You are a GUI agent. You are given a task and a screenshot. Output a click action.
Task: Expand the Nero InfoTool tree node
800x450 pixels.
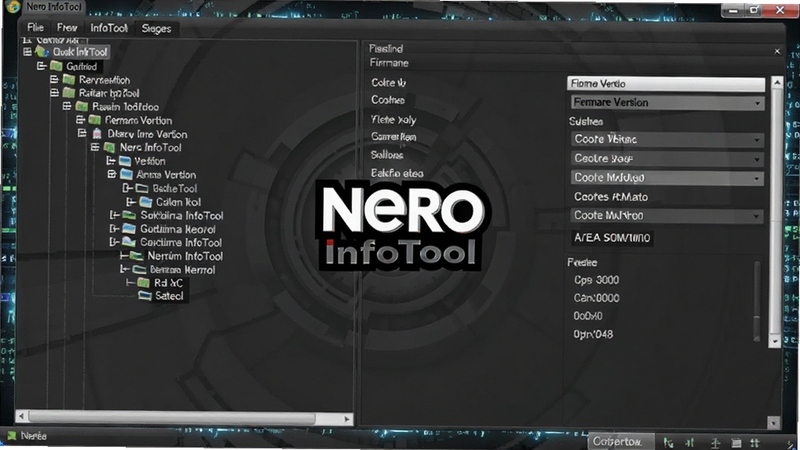click(x=95, y=147)
